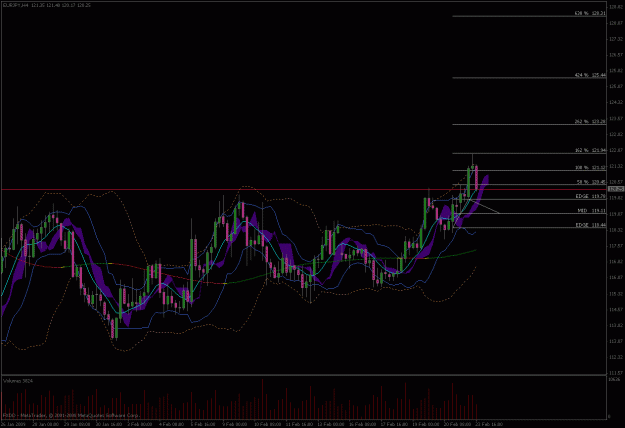Image resolution: width=625 pixels, height=428 pixels.
Task: Click the Volumes indicator label
Action: tap(18, 381)
